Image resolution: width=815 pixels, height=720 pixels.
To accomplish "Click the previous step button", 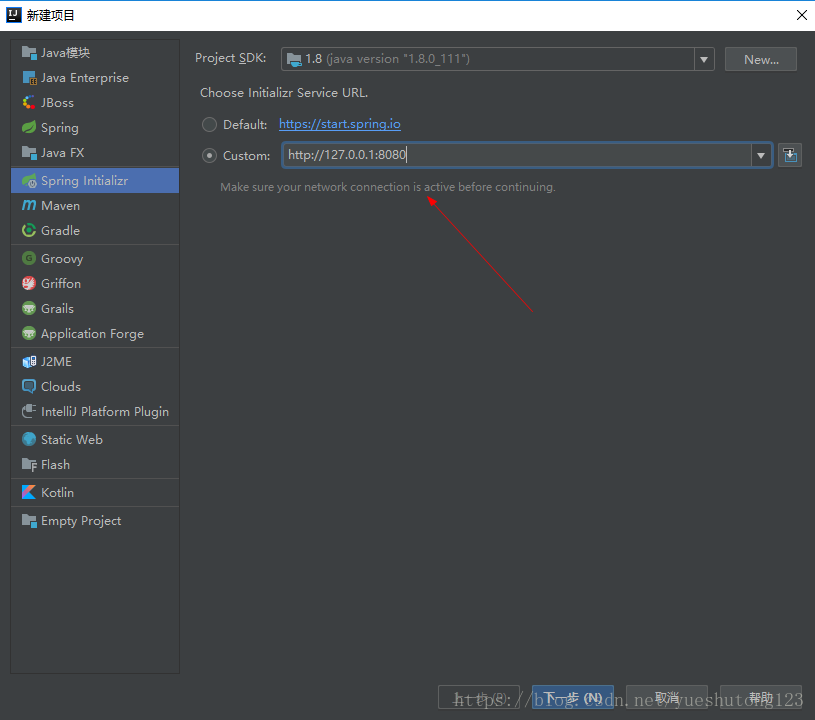I will coord(479,697).
